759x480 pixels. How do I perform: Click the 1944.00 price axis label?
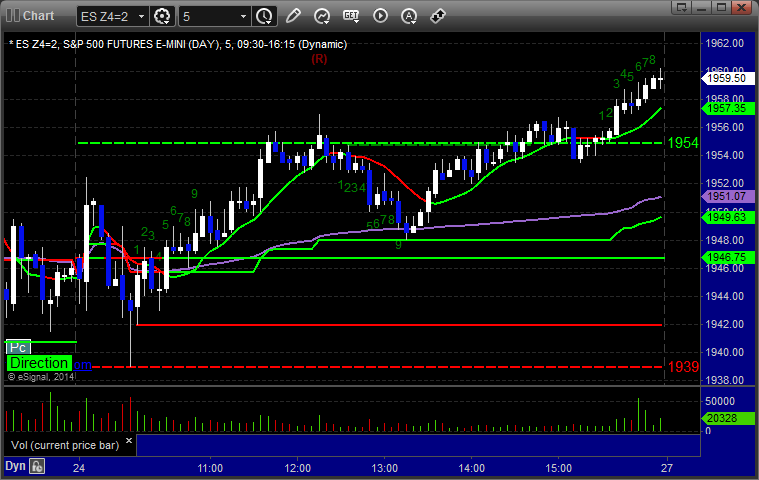[x=725, y=296]
